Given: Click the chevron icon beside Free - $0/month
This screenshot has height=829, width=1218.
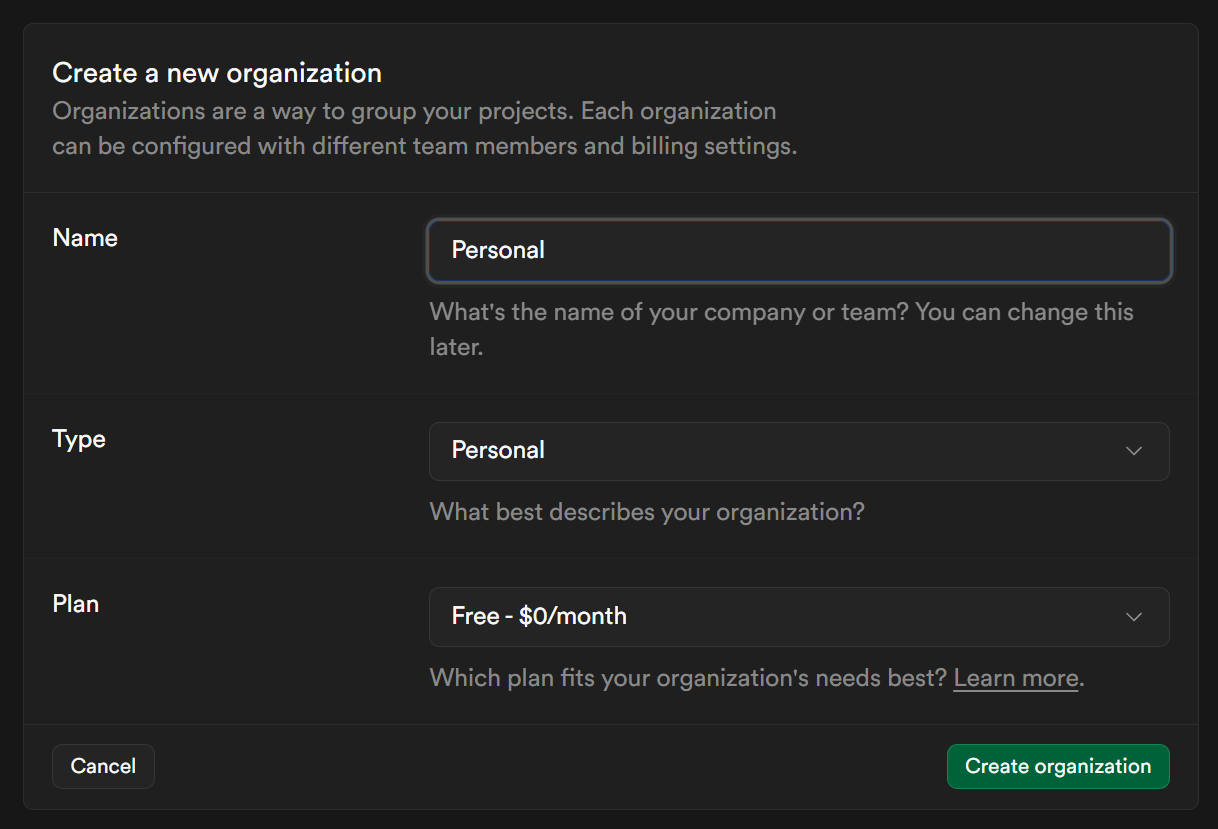Looking at the screenshot, I should [1134, 617].
